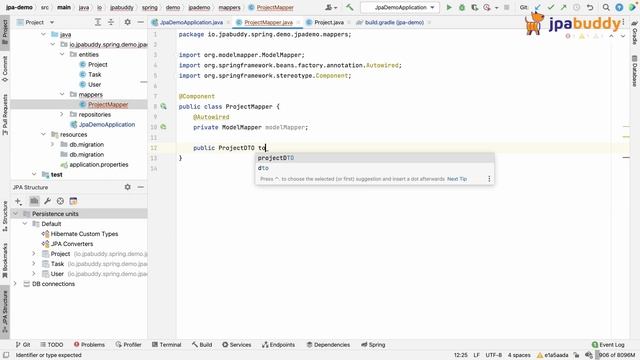Open JPA Structure gear settings
640x360 pixels.
coord(128,187)
